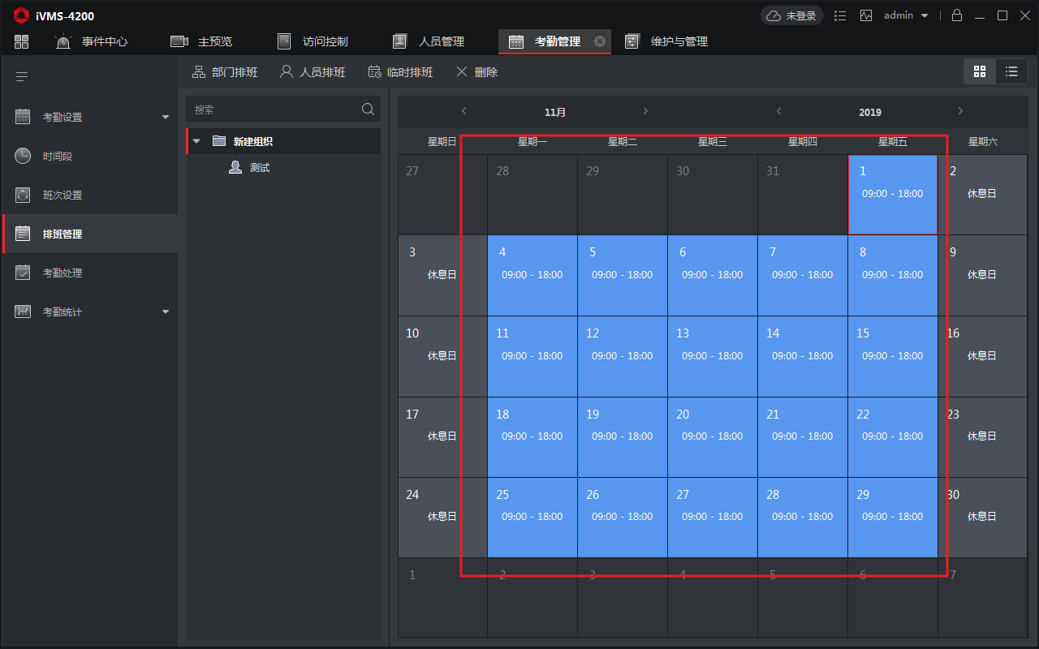Go to next month after 11月

645,112
